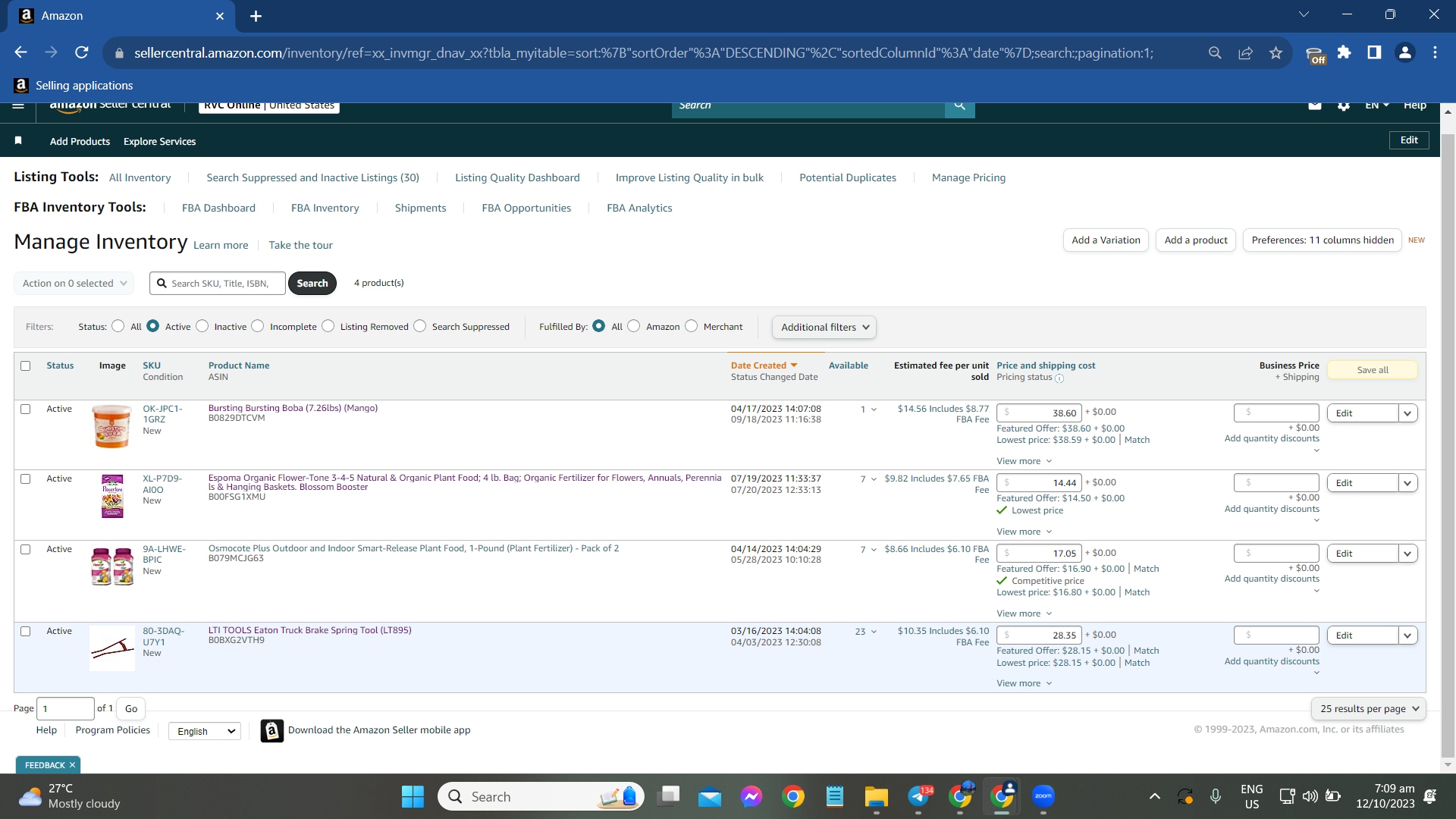Screen dimensions: 1456x819
Task: Click the browser back arrow
Action: click(x=20, y=52)
